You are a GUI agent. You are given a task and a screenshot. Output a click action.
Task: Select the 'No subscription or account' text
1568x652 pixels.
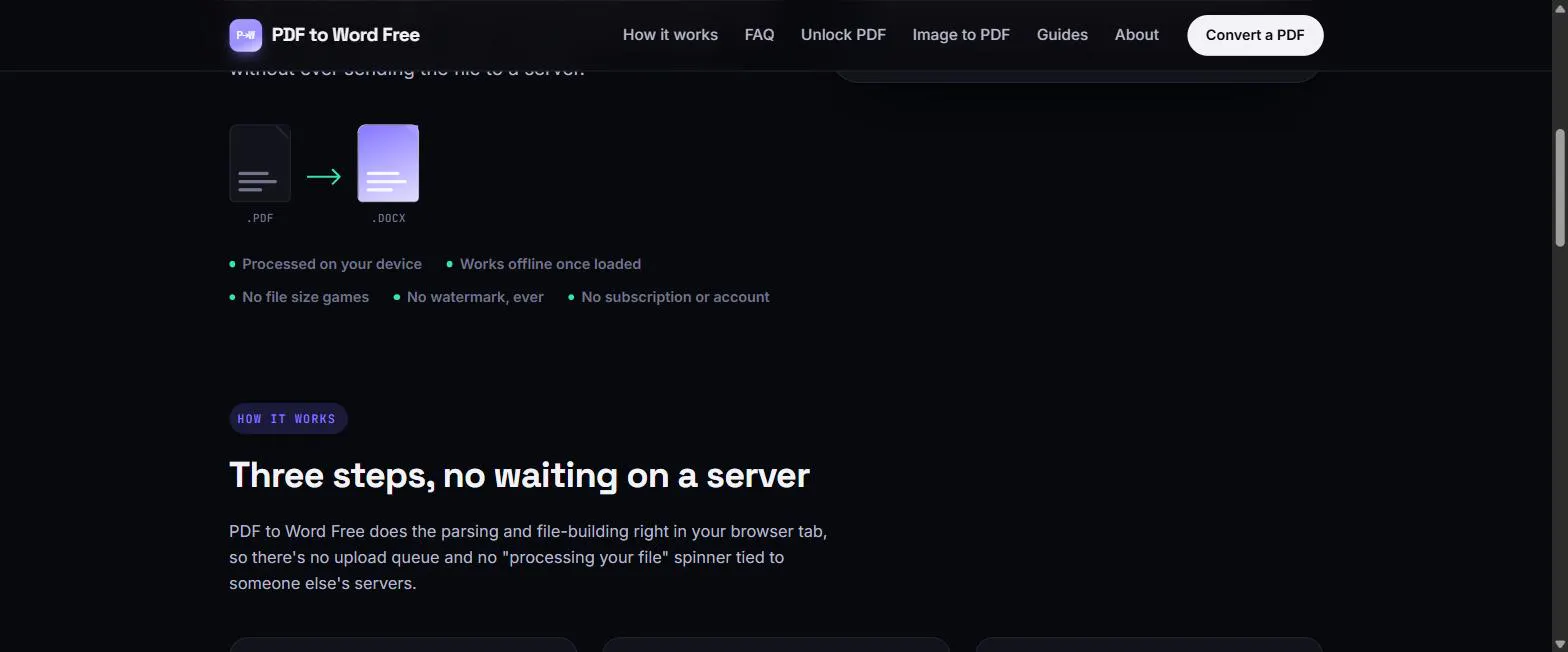675,297
